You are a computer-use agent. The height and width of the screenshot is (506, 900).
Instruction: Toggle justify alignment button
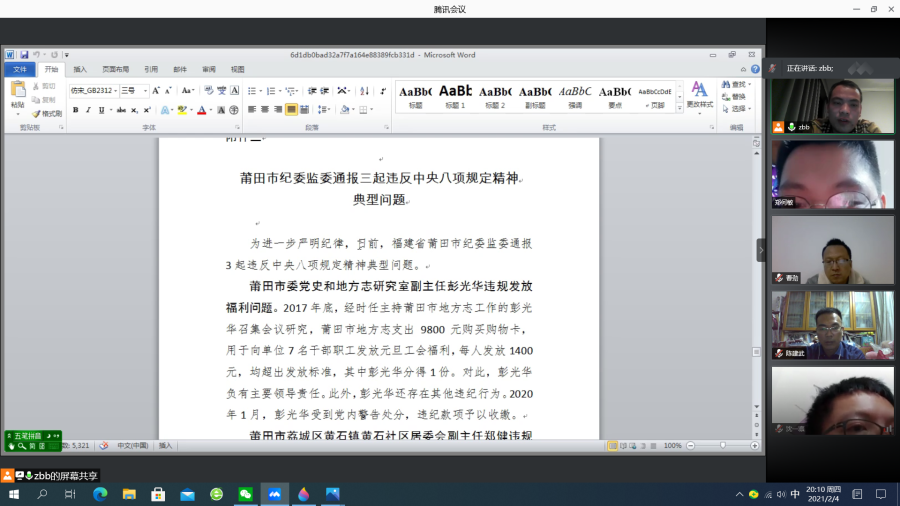291,110
